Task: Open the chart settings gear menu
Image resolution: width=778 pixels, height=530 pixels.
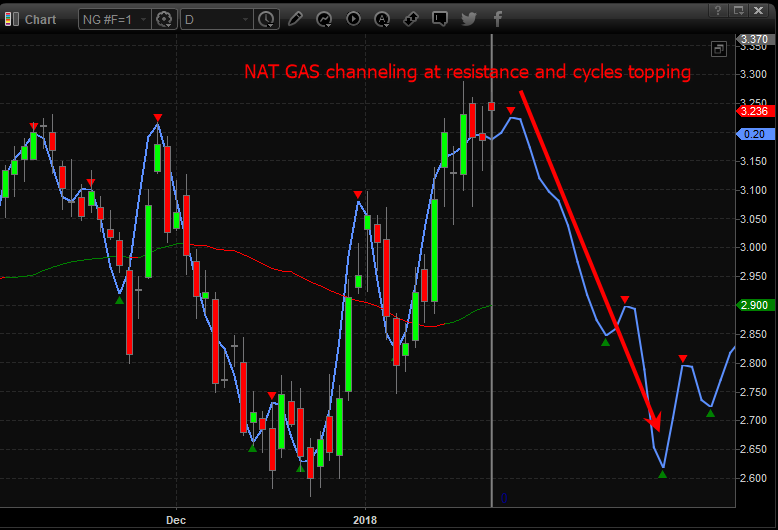Action: pos(164,19)
